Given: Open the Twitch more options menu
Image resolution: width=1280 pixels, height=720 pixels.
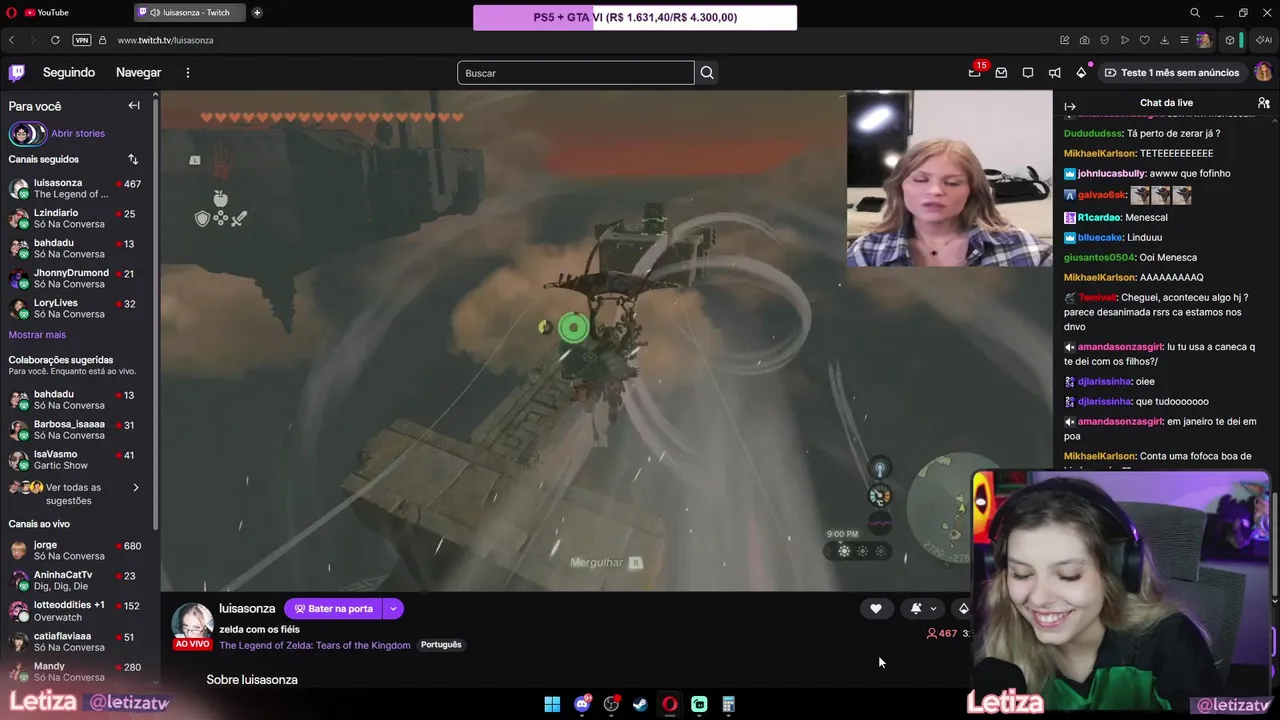Looking at the screenshot, I should 187,72.
